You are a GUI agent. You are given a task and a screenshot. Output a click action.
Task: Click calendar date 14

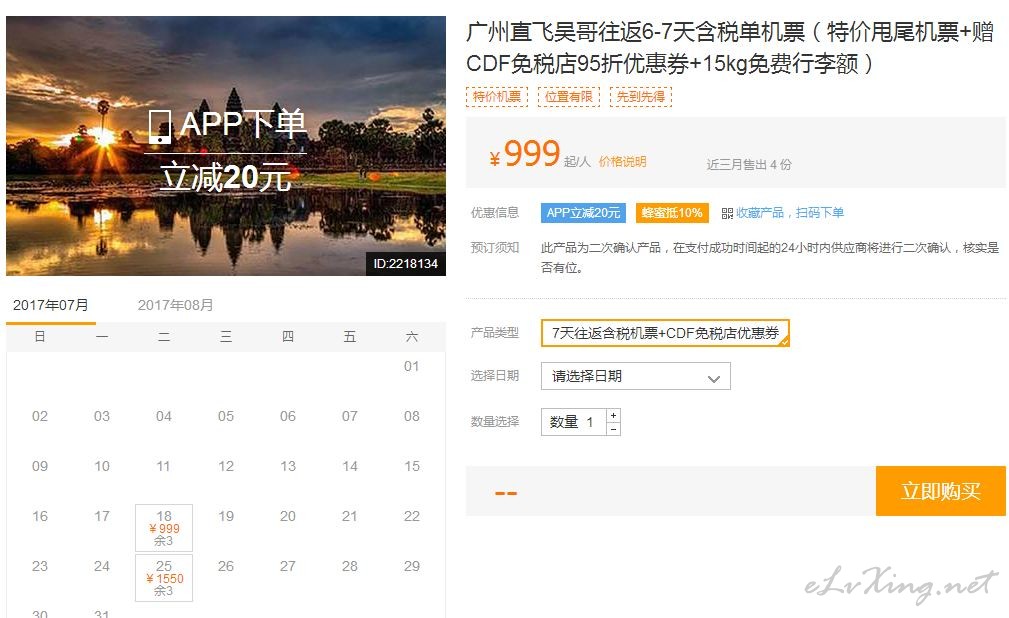tap(350, 466)
